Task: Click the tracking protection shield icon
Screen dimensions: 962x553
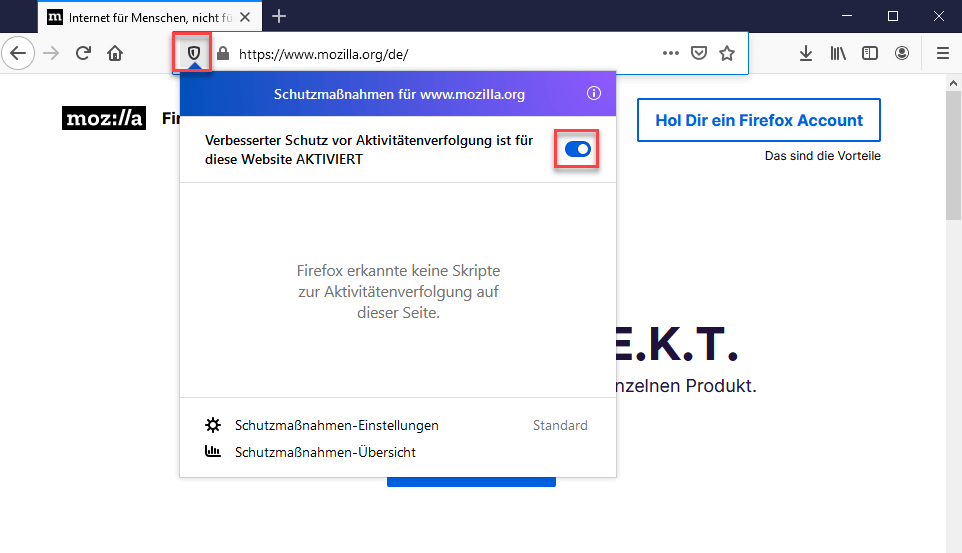Action: coord(194,53)
